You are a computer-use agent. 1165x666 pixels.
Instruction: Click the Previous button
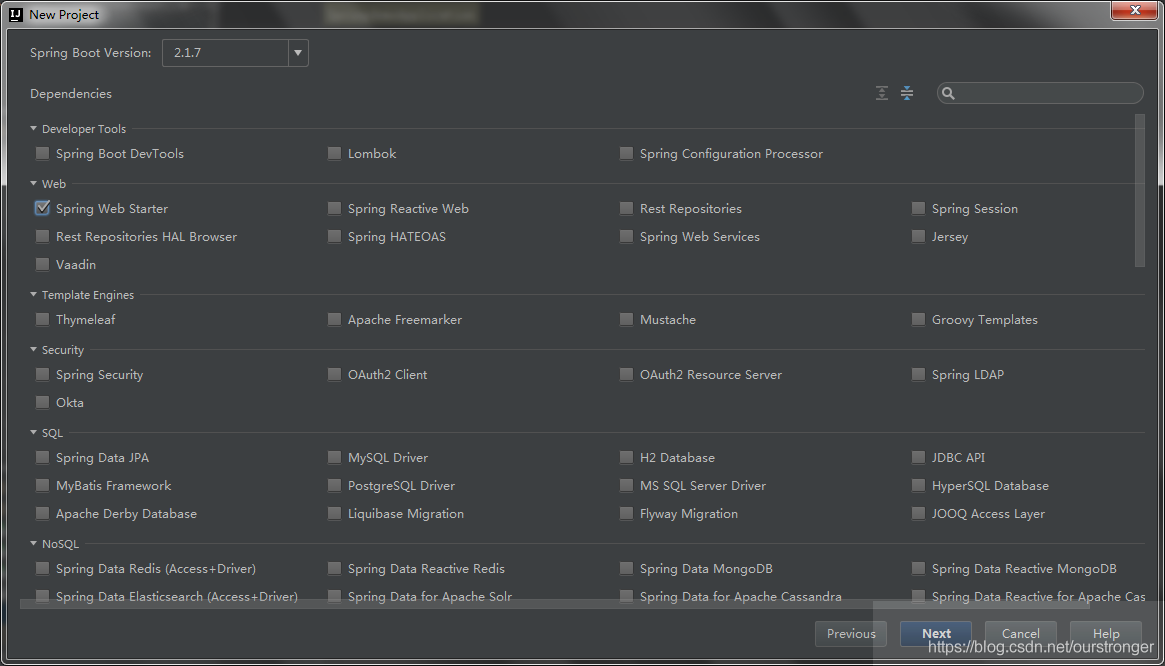[x=851, y=634]
